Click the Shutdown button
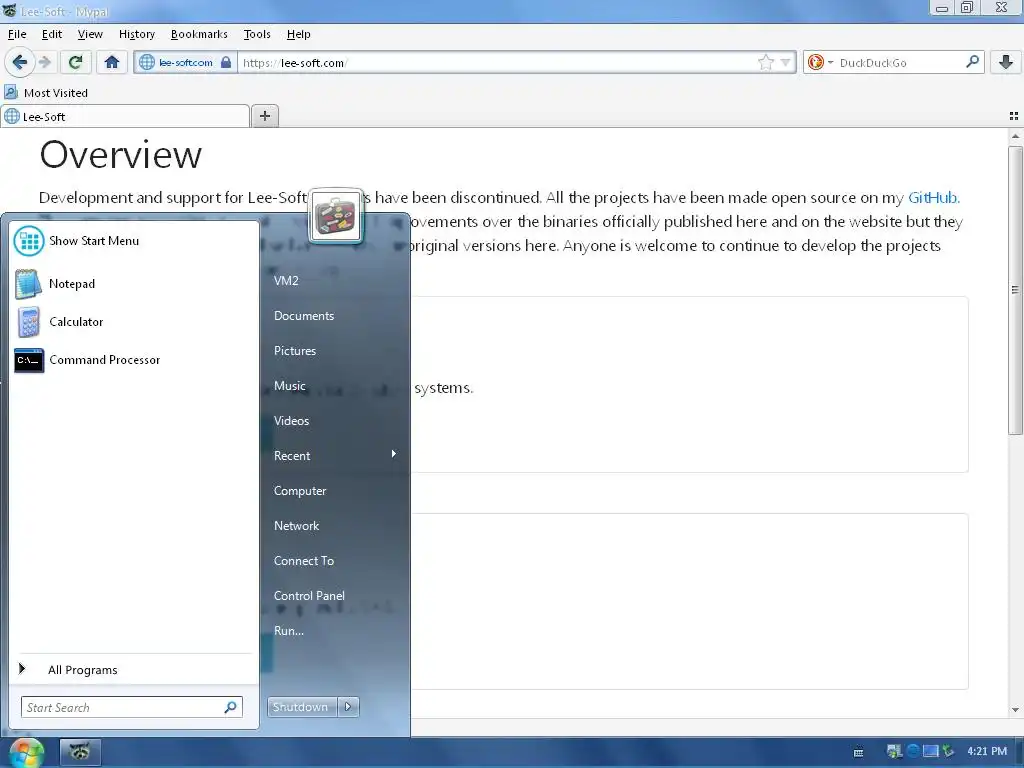1024x768 pixels. [x=301, y=707]
